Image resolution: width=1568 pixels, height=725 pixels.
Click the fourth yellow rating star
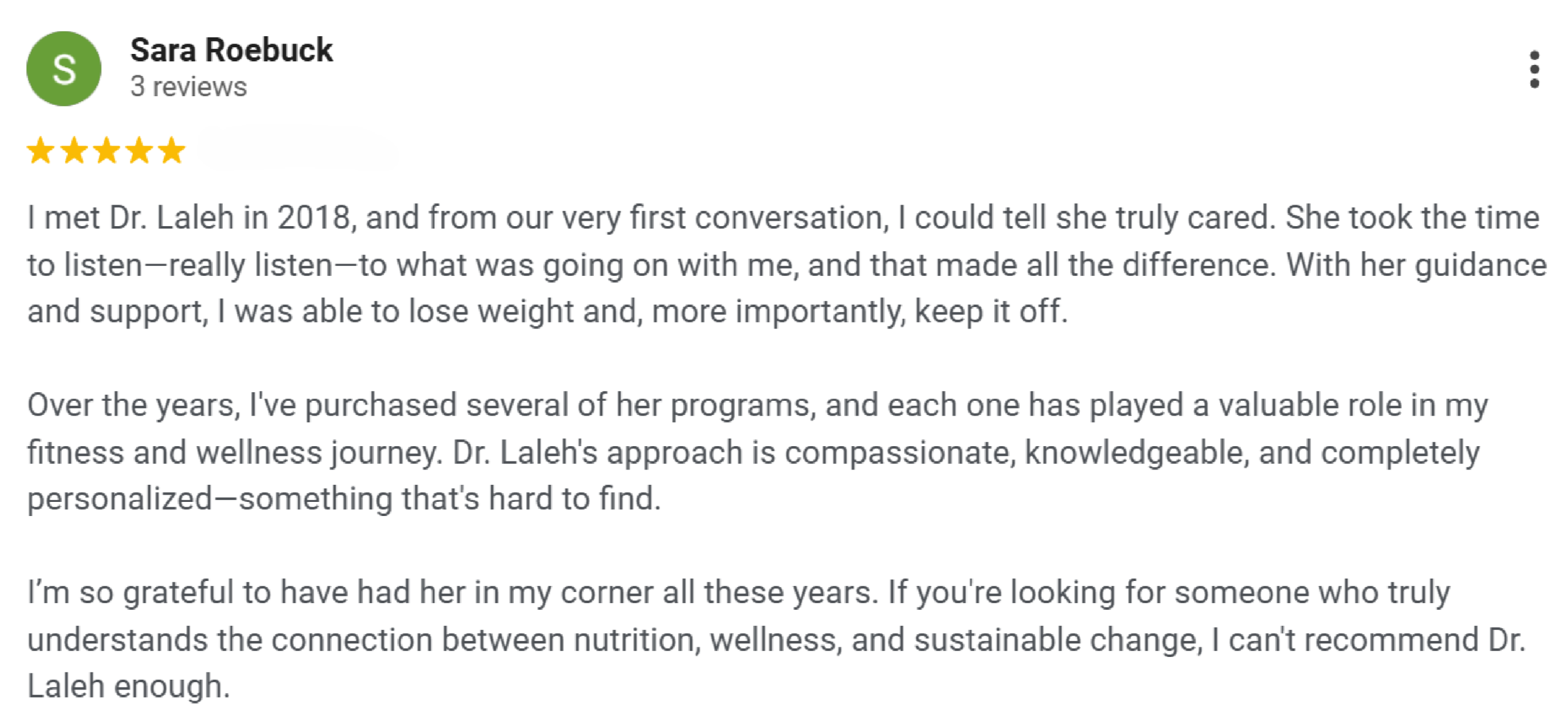pos(140,151)
